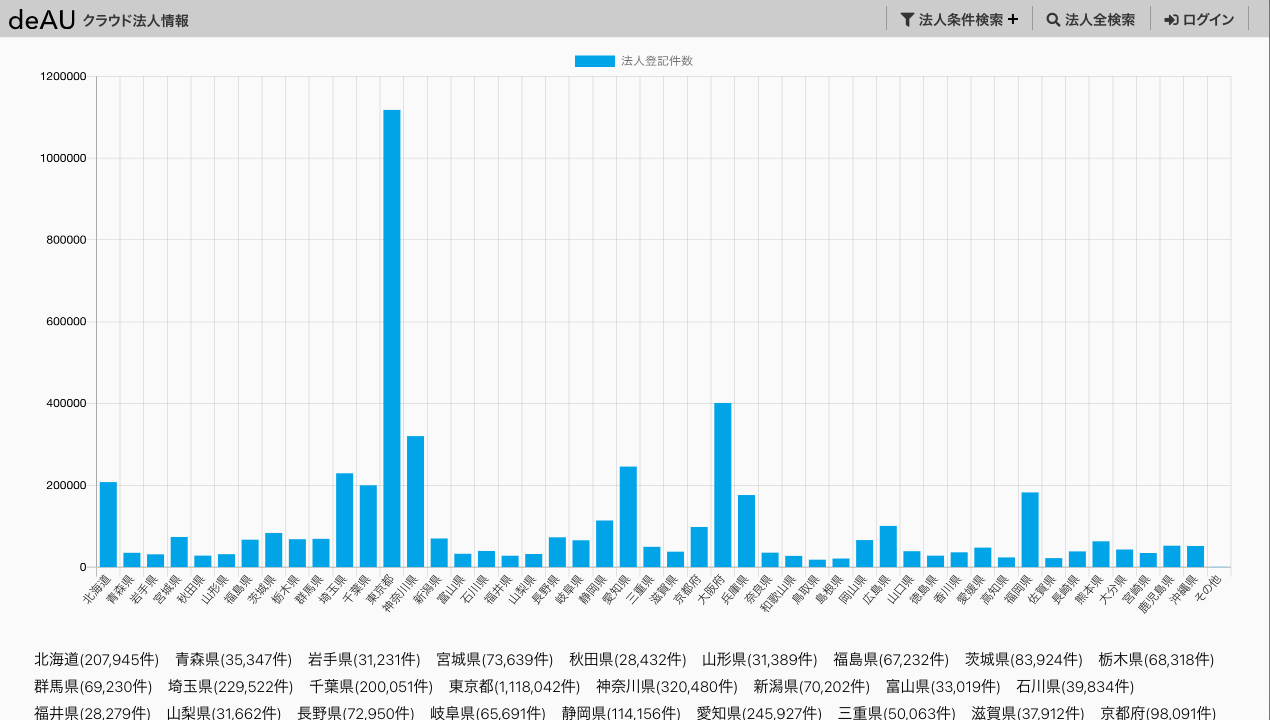Click the 法人登記件数 legend label
The image size is (1270, 720).
coord(657,61)
